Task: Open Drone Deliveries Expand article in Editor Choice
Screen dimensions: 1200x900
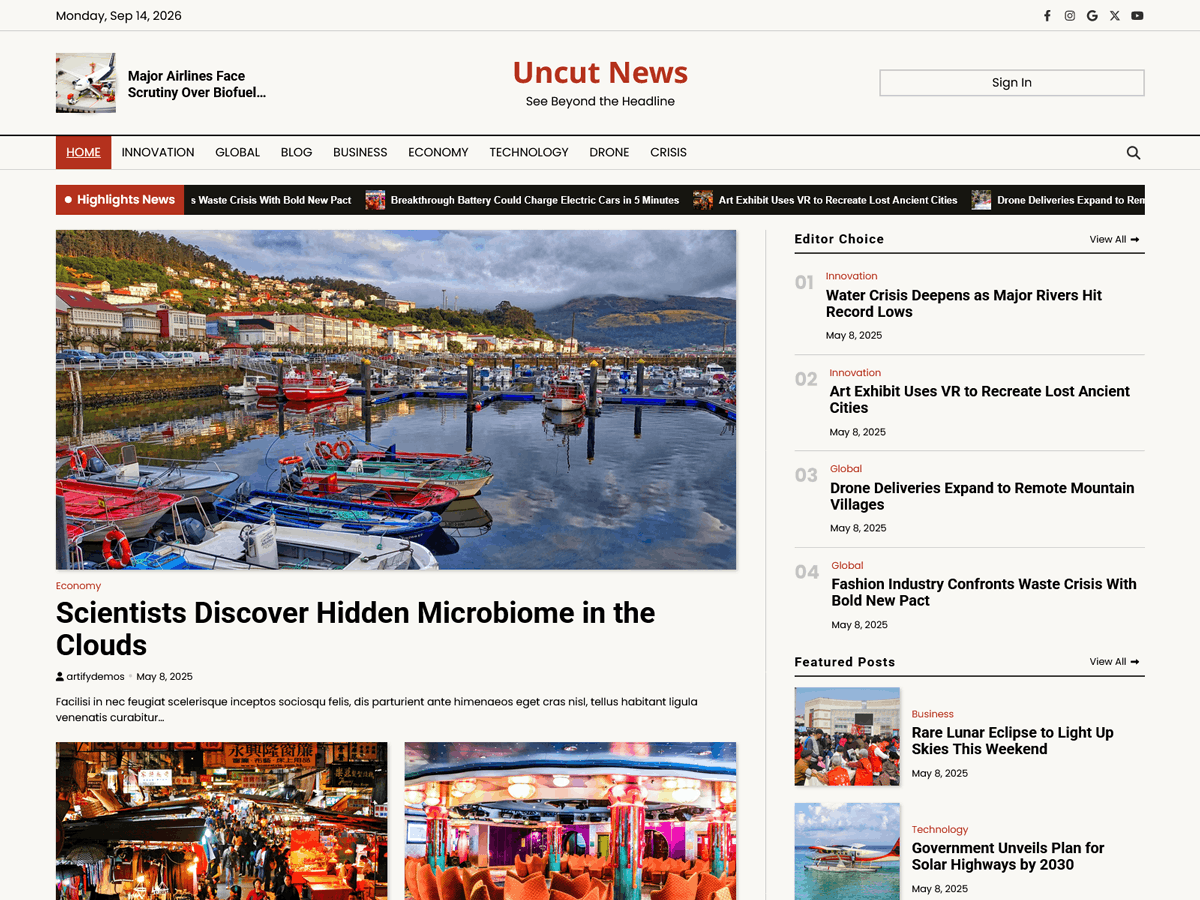Action: coord(982,496)
